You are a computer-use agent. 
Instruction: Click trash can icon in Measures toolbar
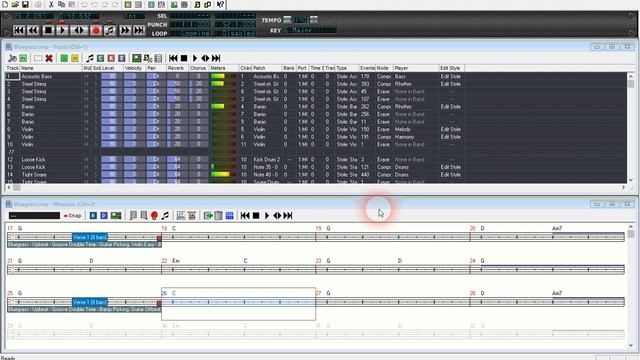coord(219,216)
